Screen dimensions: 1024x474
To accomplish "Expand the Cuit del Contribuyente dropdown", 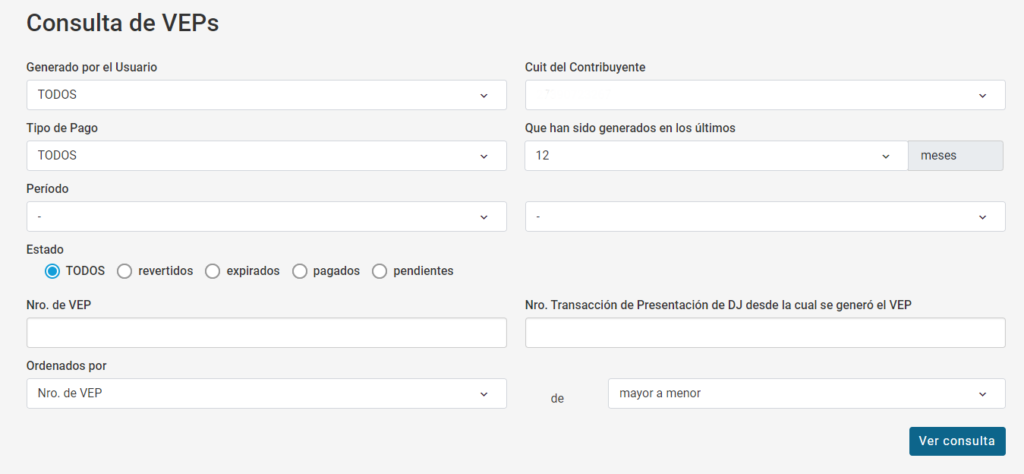I will (765, 95).
